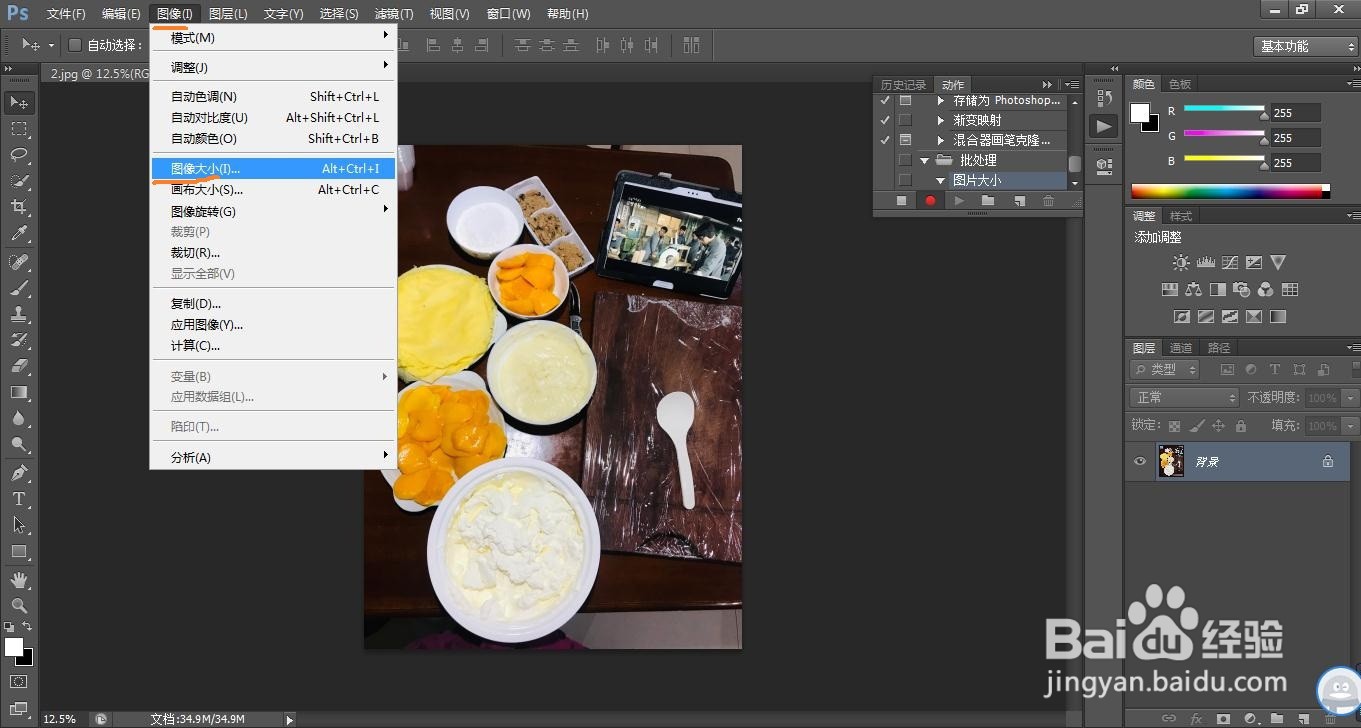Open the layer filter 类型 dropdown
Viewport: 1361px width, 728px height.
click(x=1165, y=369)
